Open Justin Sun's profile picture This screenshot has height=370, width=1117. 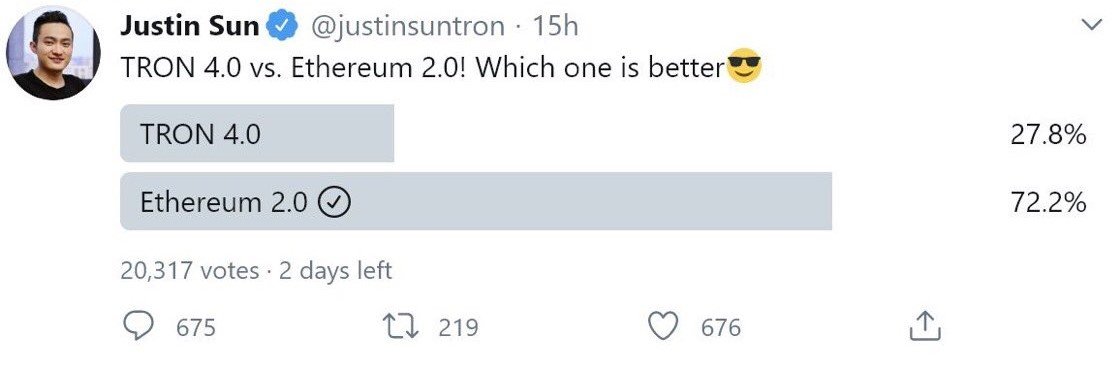click(x=52, y=54)
